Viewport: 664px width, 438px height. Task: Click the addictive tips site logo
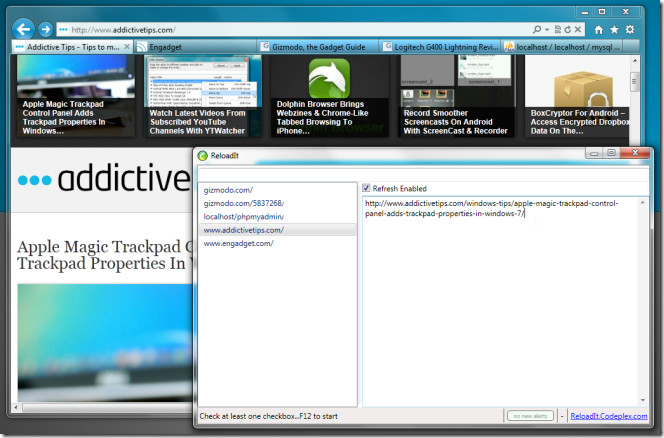[x=104, y=179]
